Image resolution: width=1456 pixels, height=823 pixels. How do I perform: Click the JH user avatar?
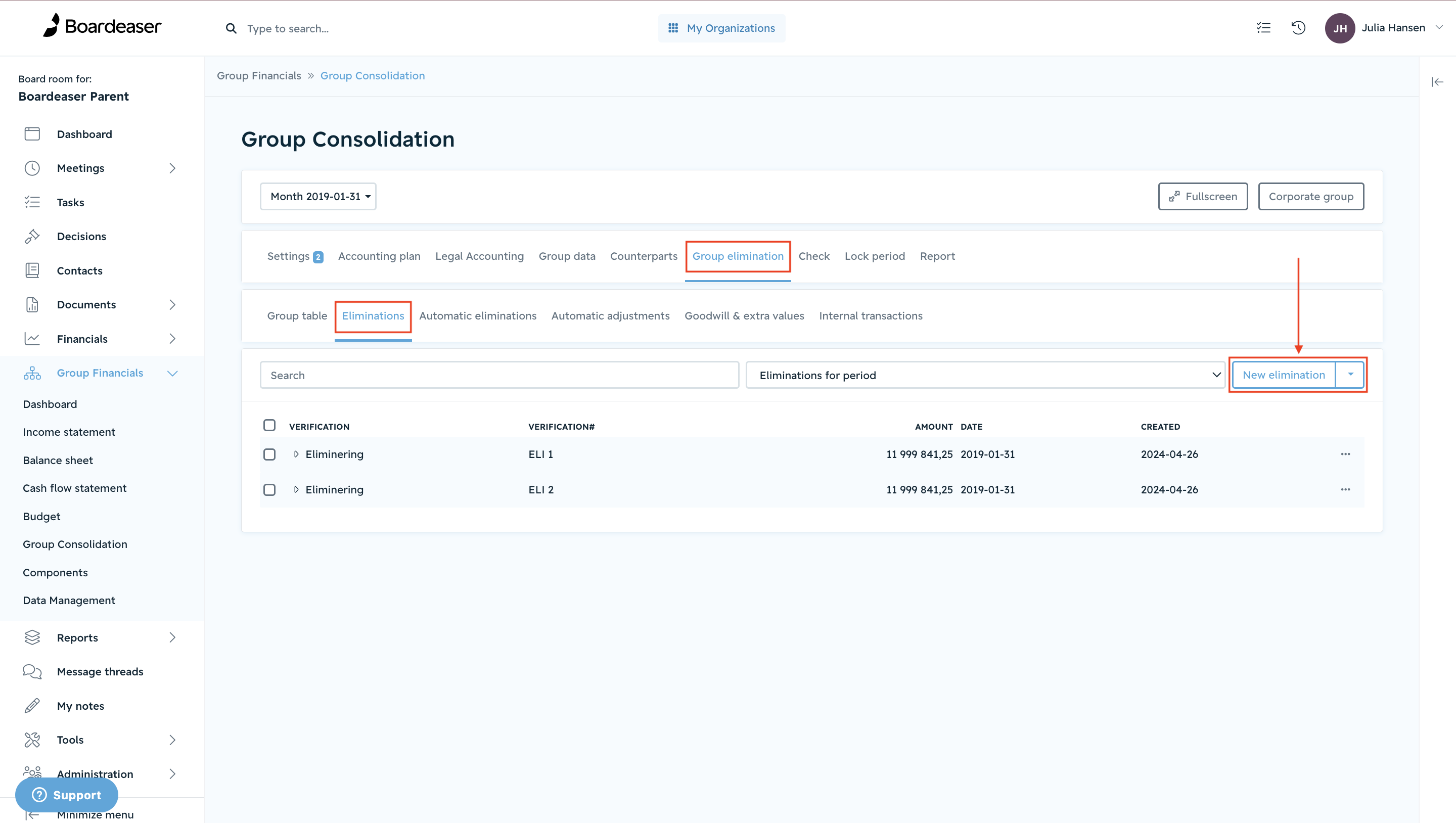click(x=1340, y=28)
